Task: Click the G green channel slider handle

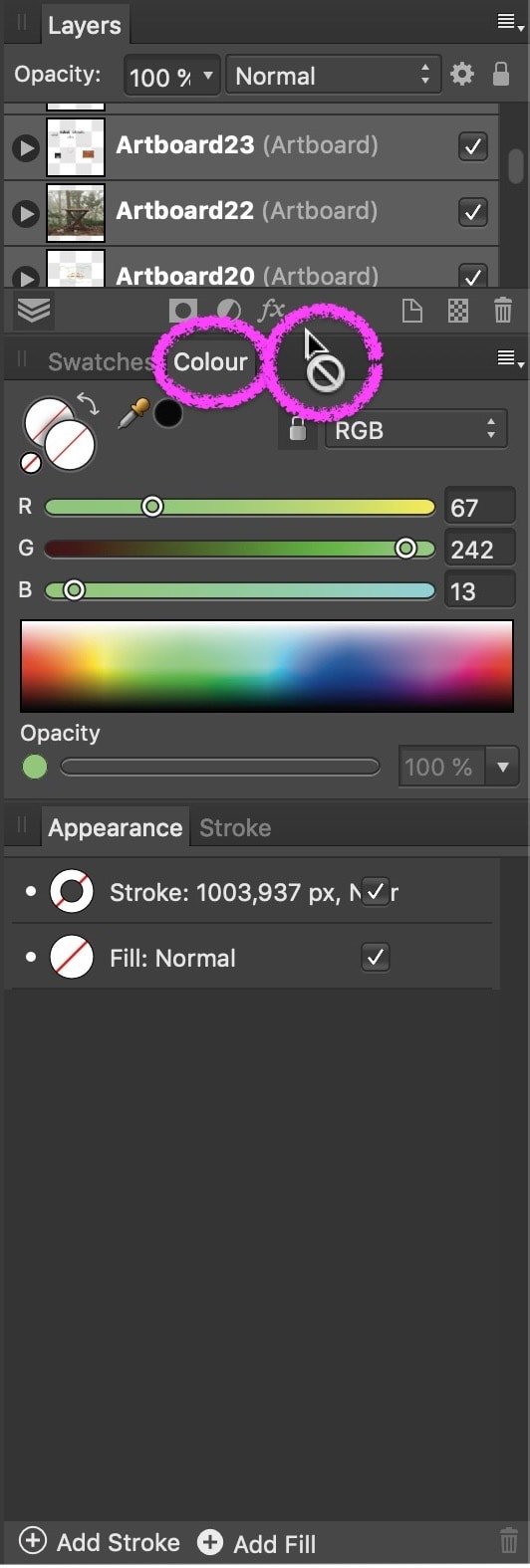Action: point(405,548)
